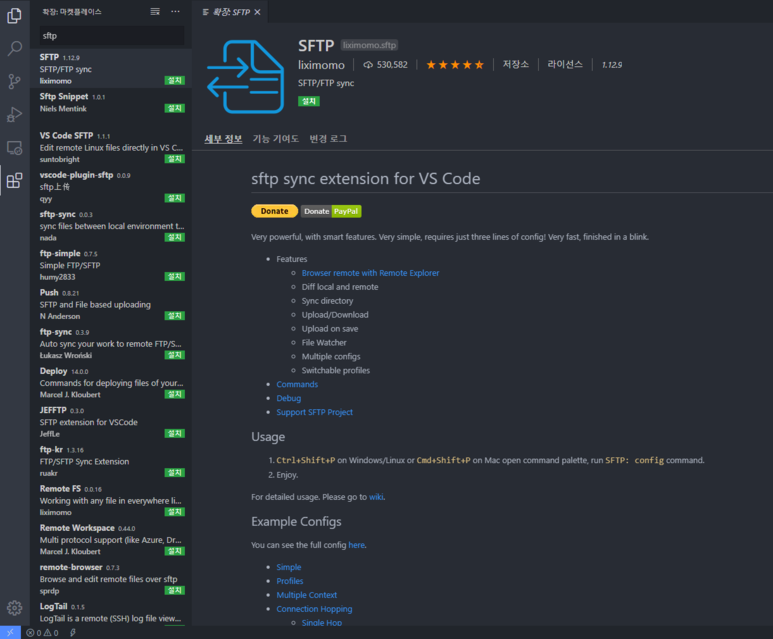773x639 pixels.
Task: Open the Connection Hopping link
Action: (314, 609)
